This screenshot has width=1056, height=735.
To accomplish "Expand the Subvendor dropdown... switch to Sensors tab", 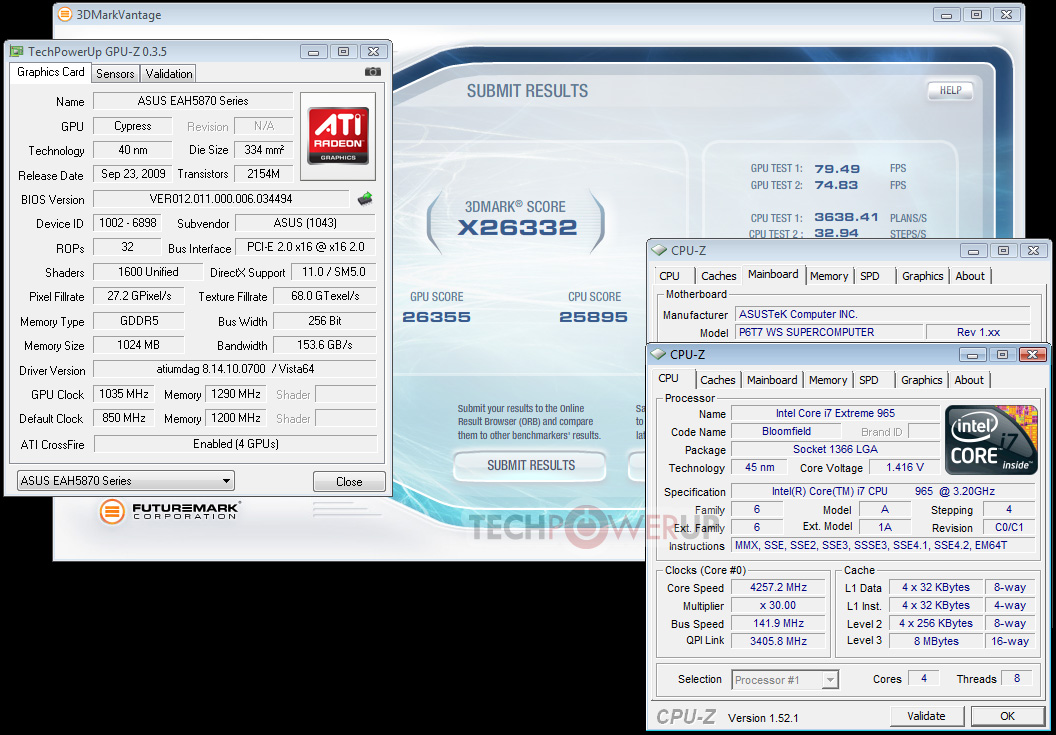I will point(114,73).
